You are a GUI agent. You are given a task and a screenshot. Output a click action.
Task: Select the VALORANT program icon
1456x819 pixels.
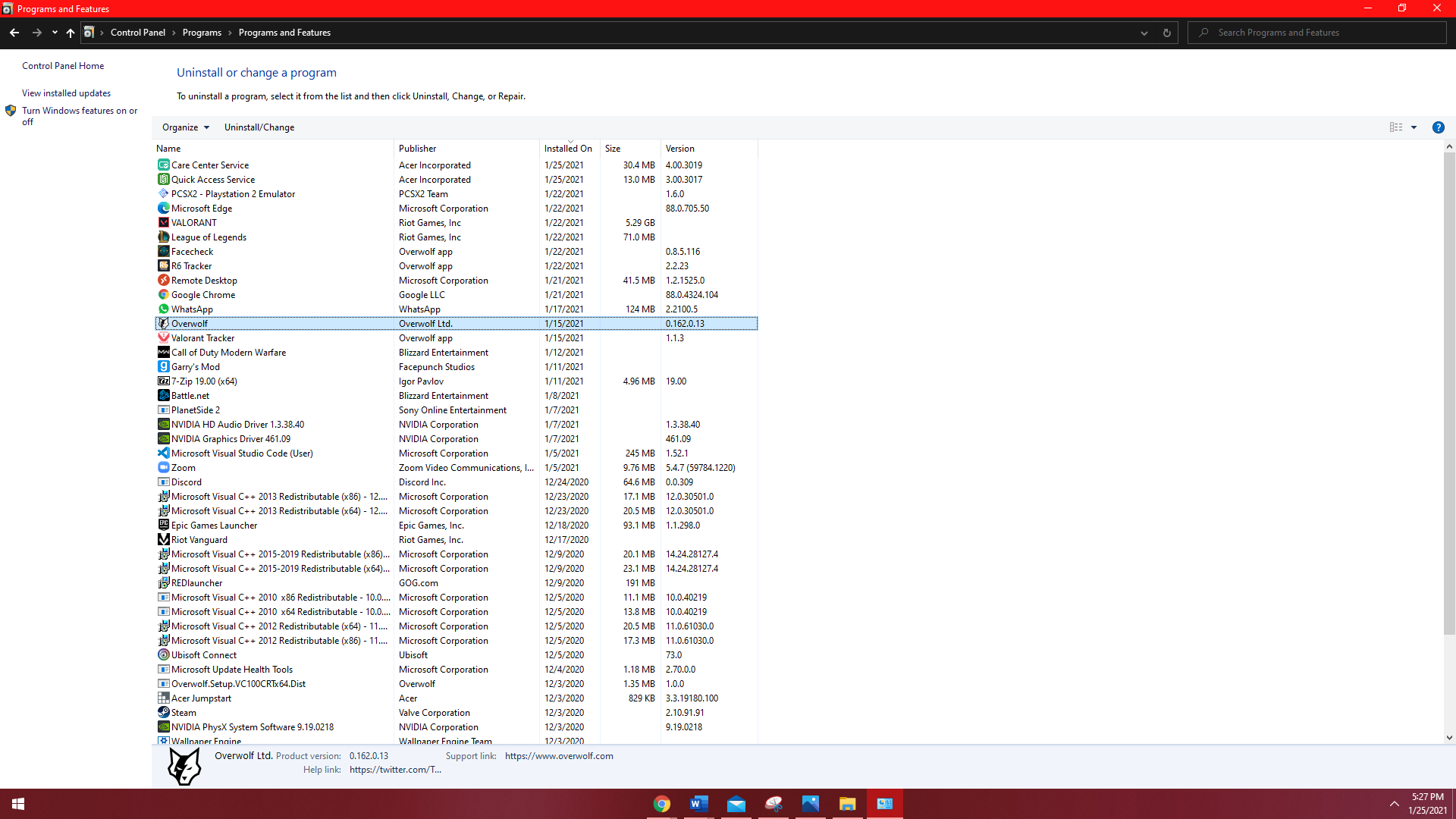(x=163, y=222)
